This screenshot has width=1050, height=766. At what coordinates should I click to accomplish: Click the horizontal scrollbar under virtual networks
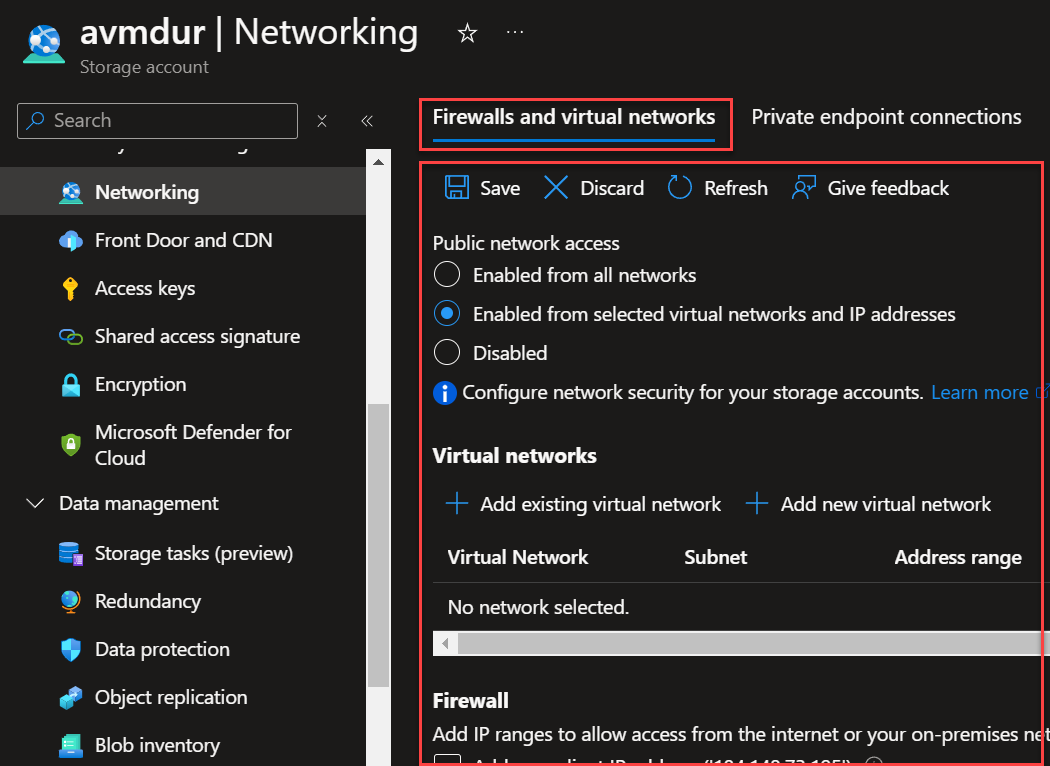(x=740, y=643)
